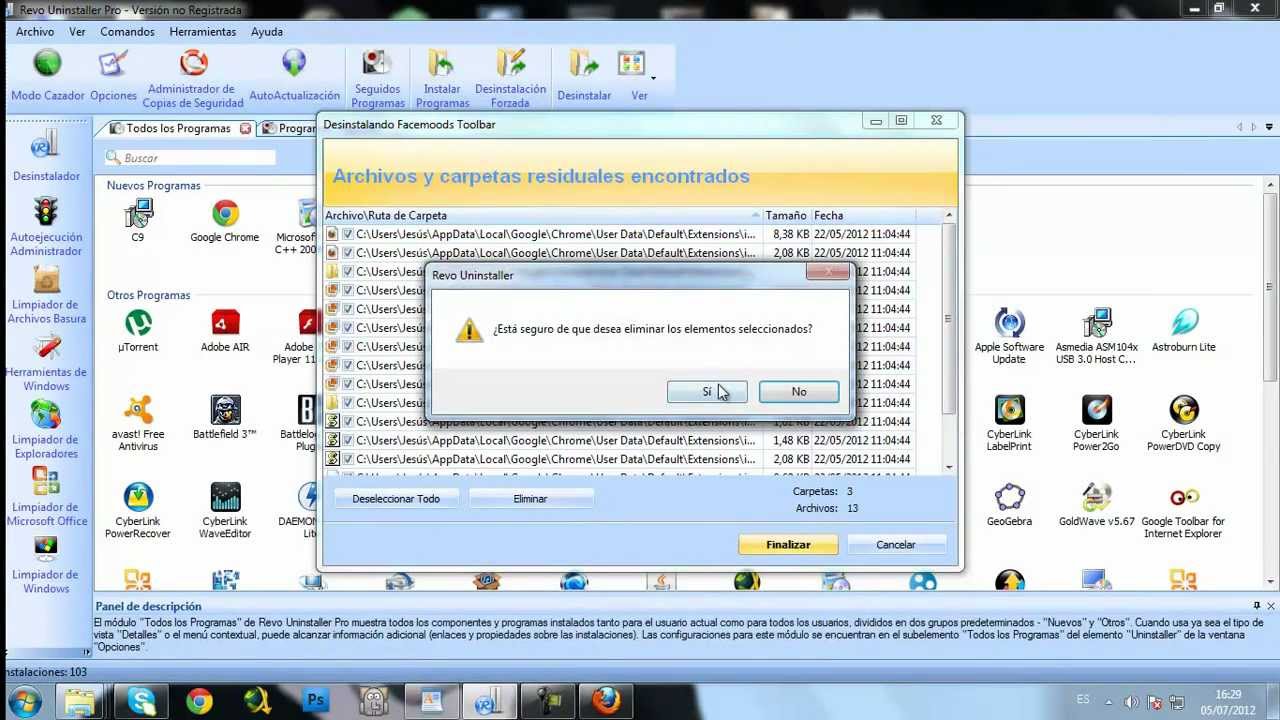Click the Desinstalar toolbar icon
1280x720 pixels.
click(x=584, y=76)
